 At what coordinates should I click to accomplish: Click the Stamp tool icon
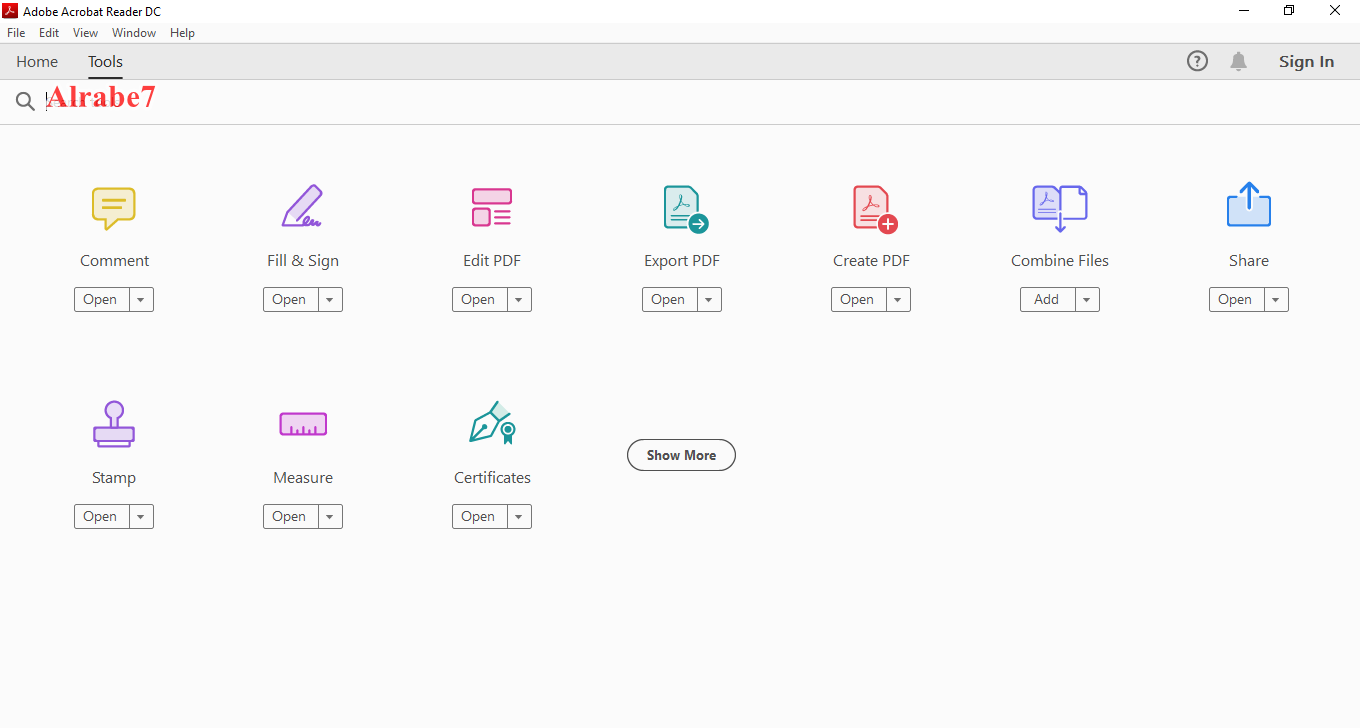coord(114,424)
